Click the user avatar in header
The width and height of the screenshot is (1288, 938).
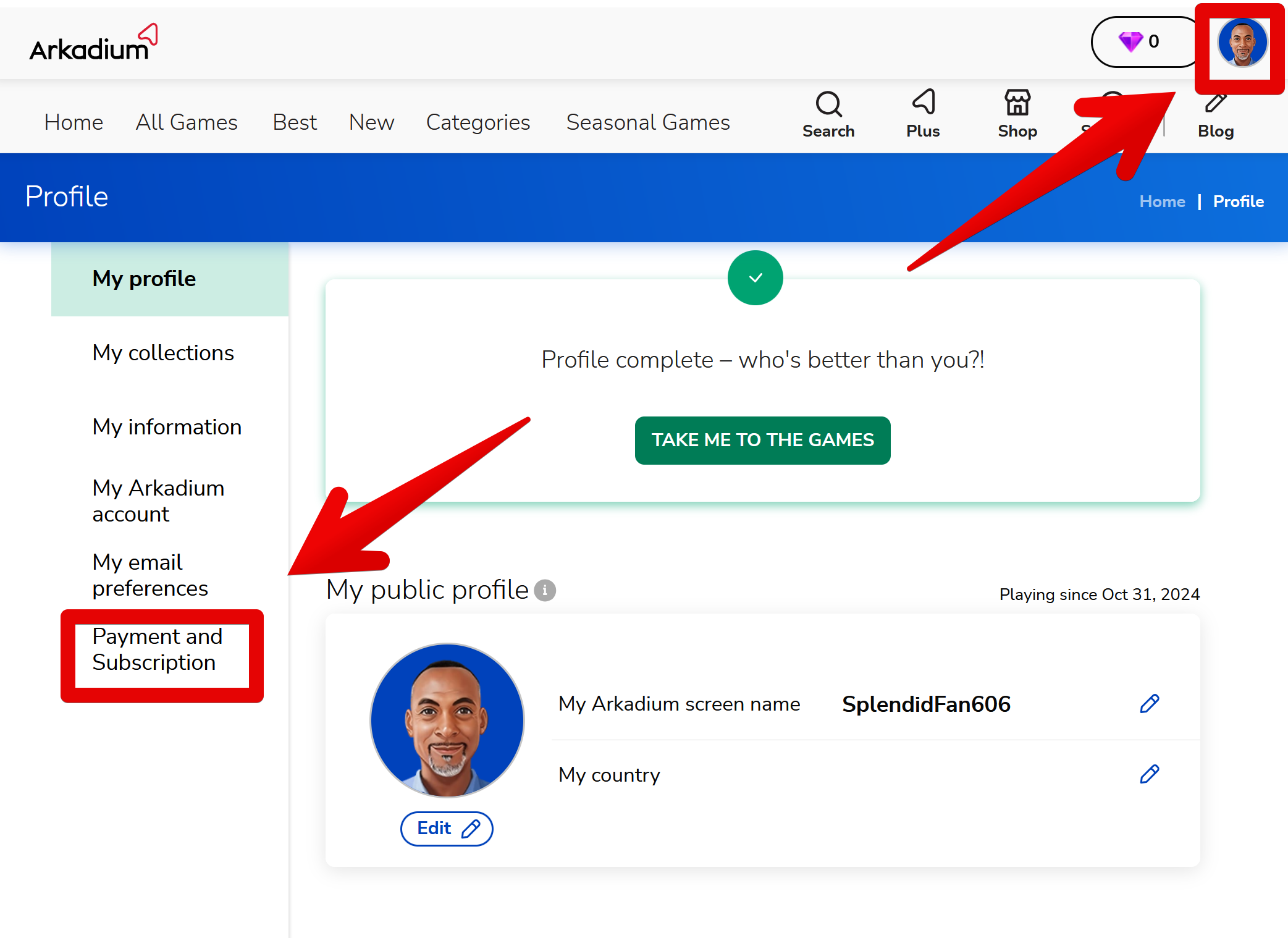pos(1242,42)
